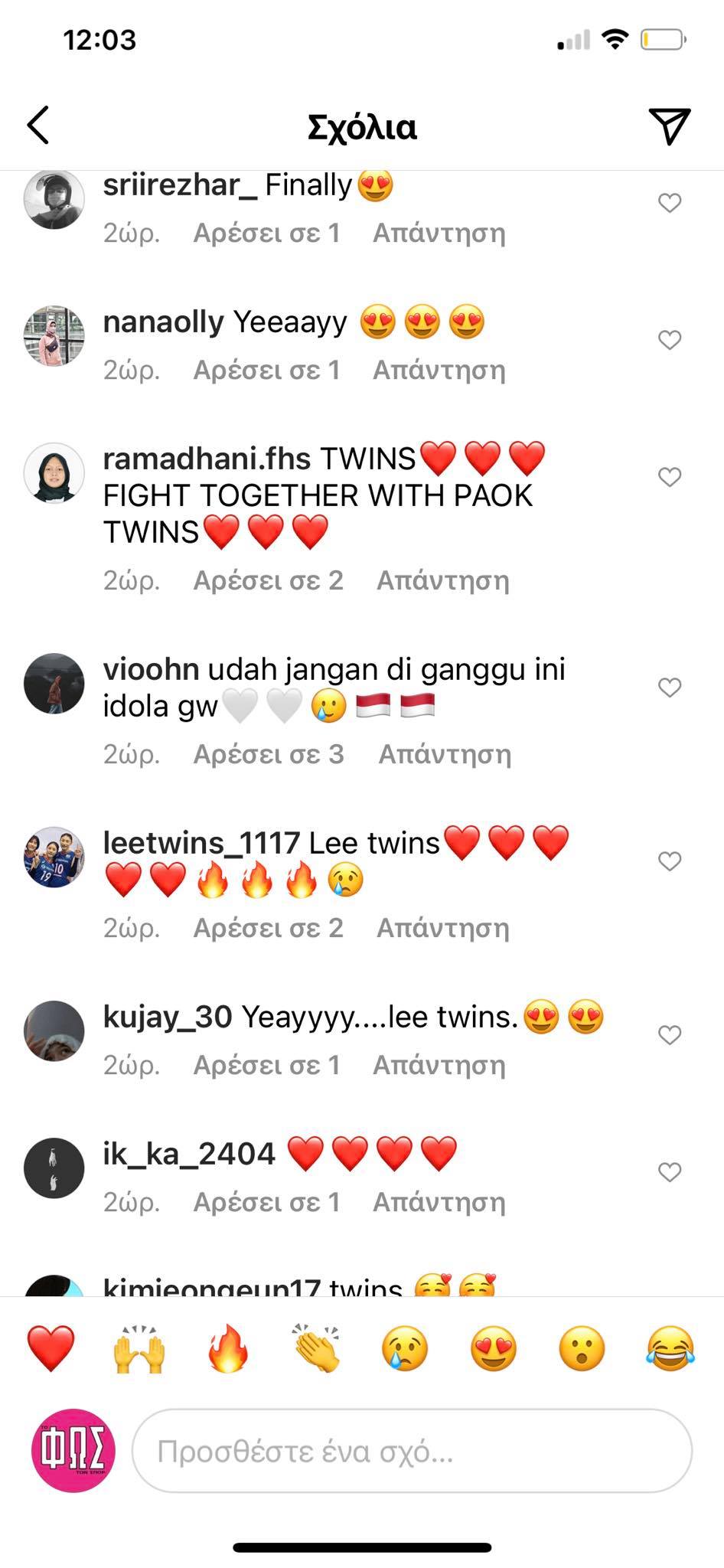Insert the crying face quick emoji
The image size is (724, 1568).
click(405, 1348)
